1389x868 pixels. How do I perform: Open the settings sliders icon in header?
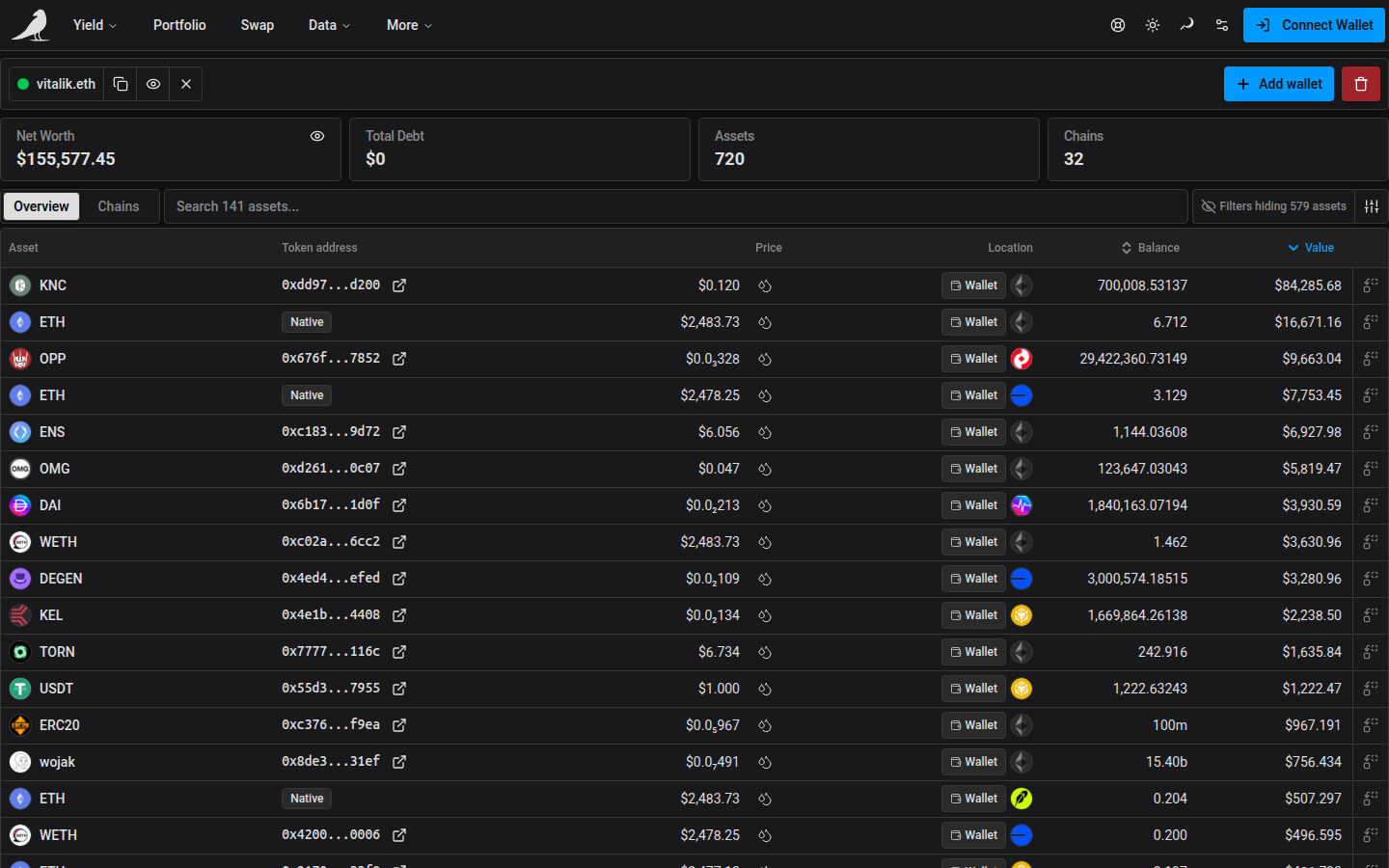point(1222,25)
